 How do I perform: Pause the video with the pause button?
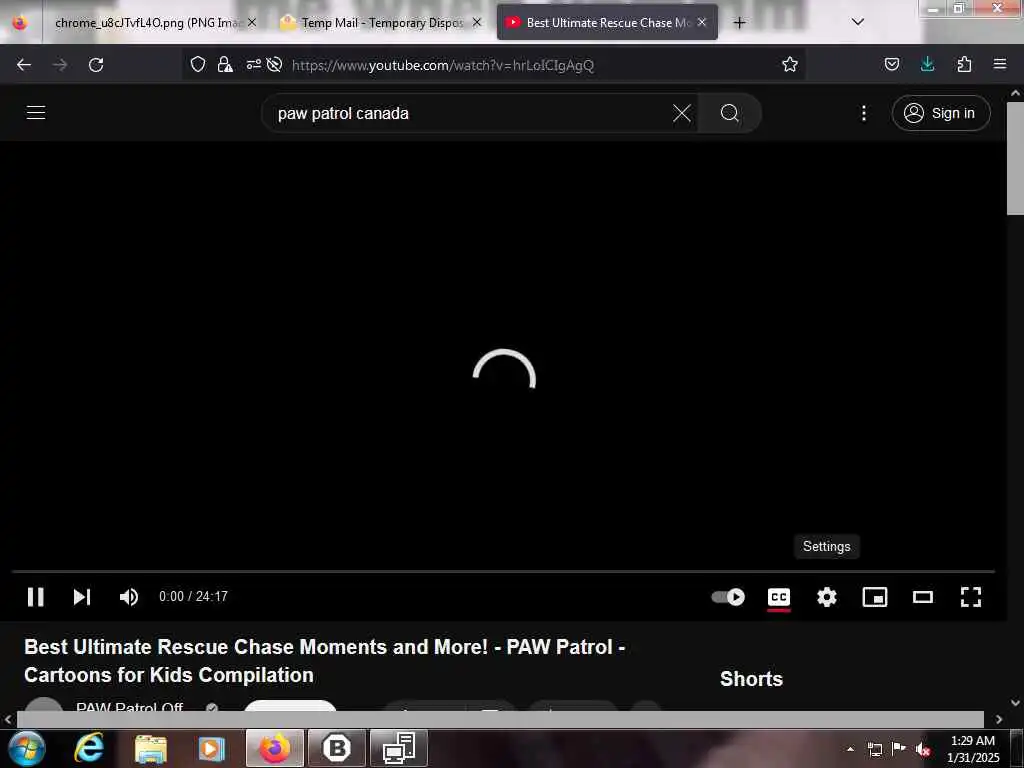pyautogui.click(x=35, y=596)
